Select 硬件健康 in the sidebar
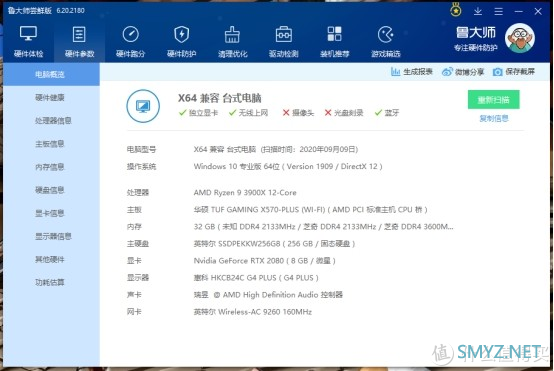Viewport: 554px width, 371px height. (x=51, y=98)
